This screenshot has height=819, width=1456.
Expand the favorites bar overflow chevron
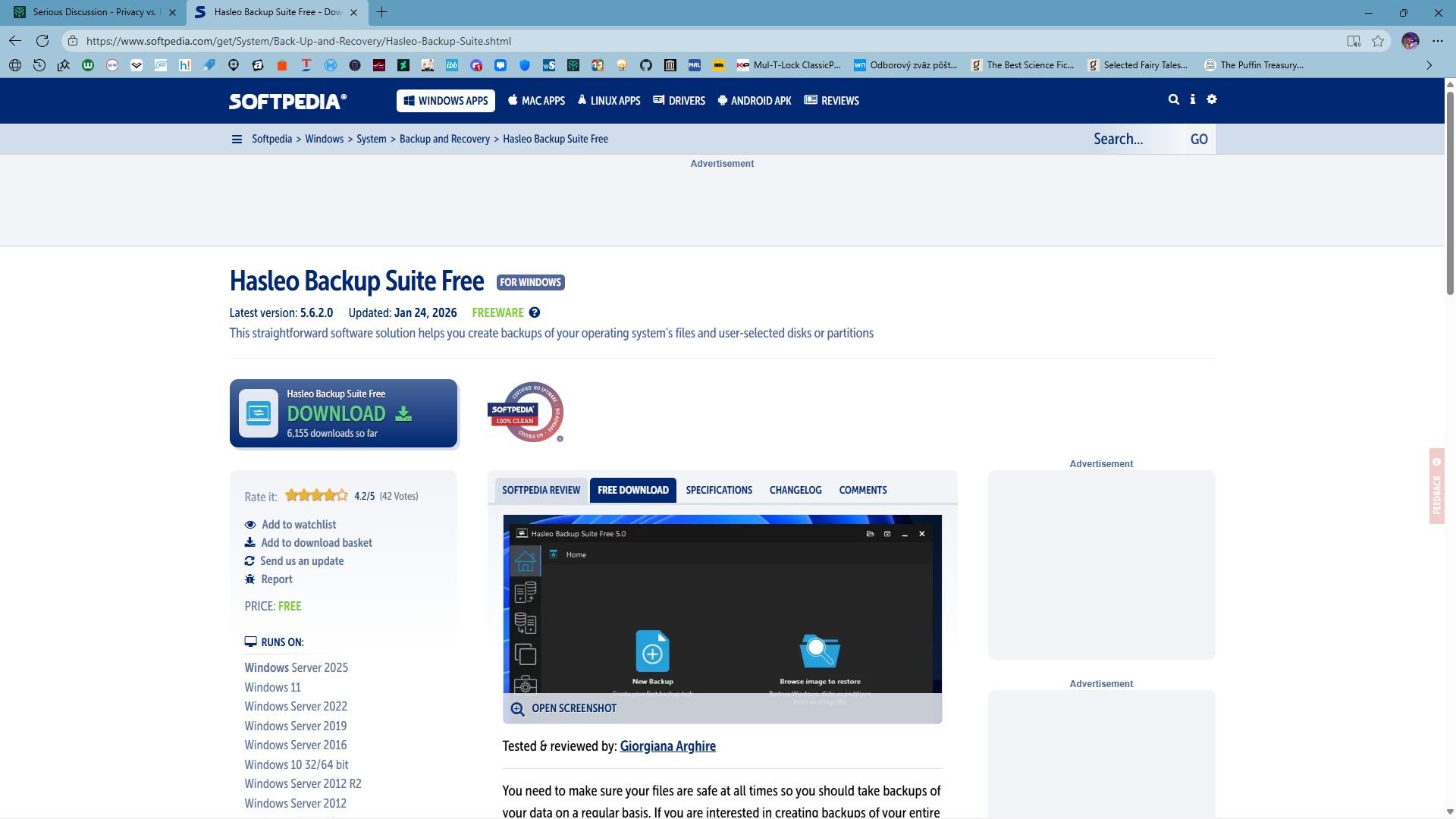tap(1429, 65)
